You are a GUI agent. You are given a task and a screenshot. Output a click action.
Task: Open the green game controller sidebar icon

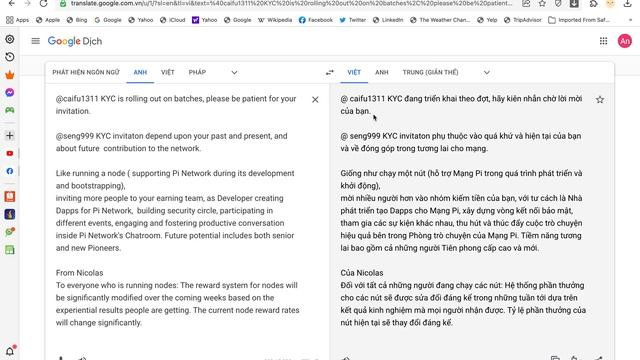pos(10,110)
